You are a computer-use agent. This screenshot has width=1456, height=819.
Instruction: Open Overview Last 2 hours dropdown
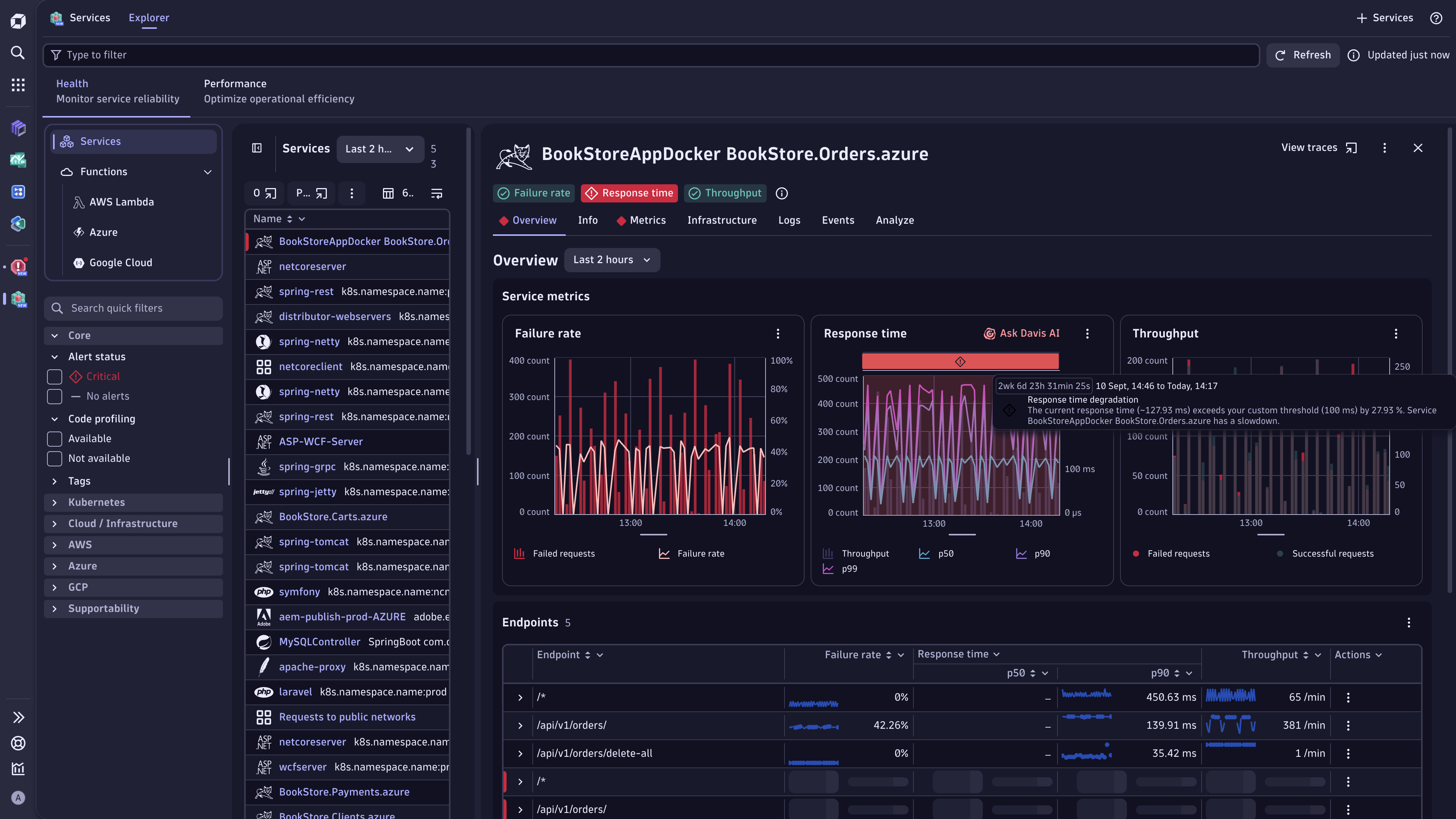612,259
